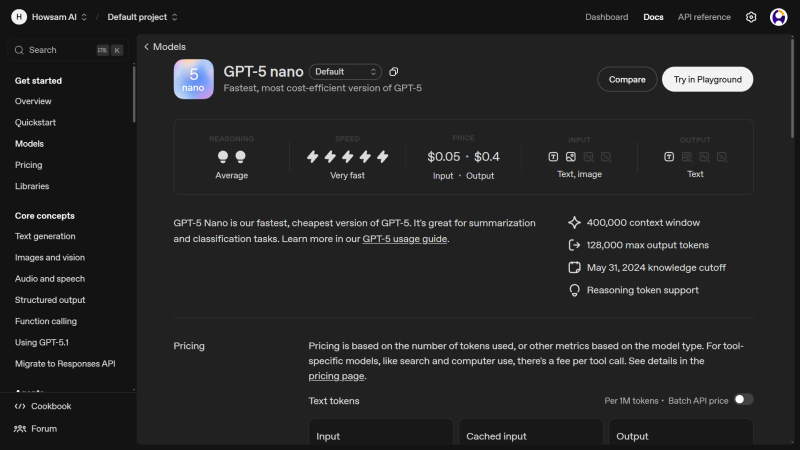Click the 'Text tokens' heading
The image size is (800, 450).
pos(334,401)
